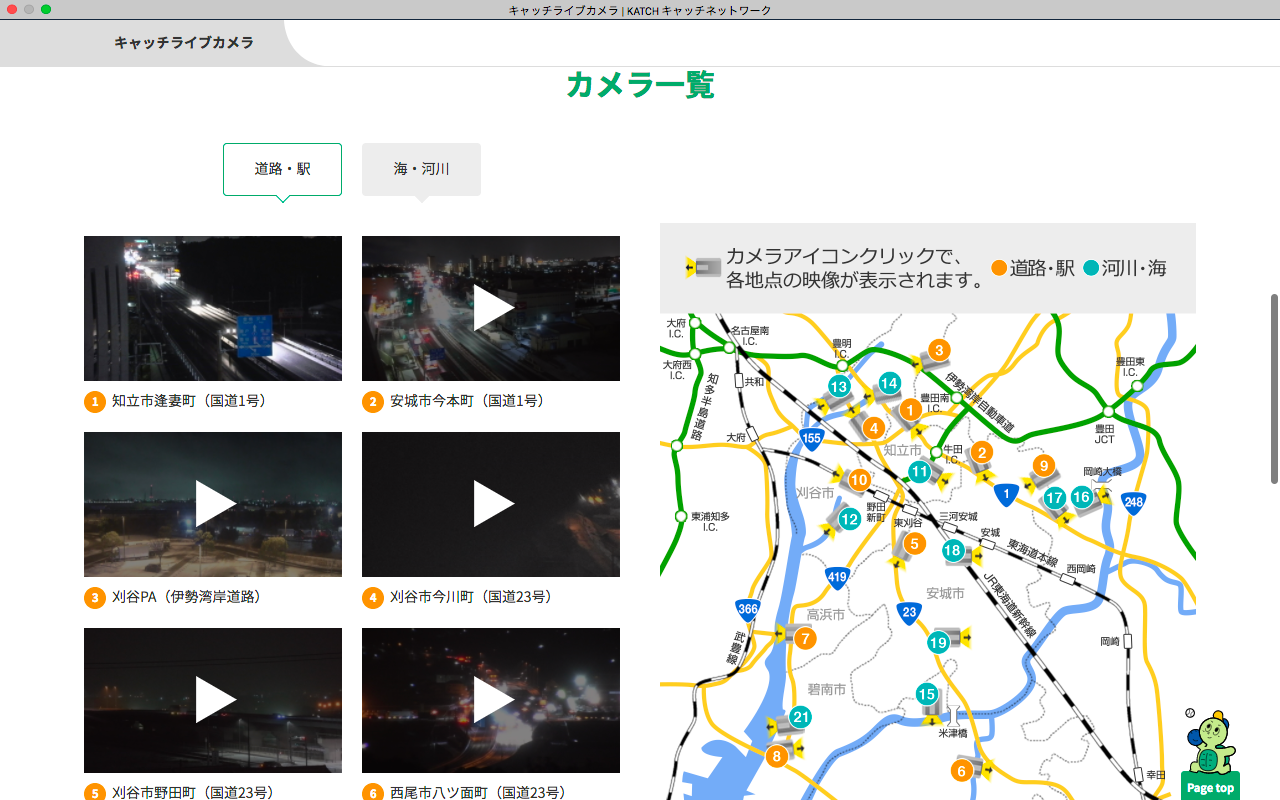Click the 西尾市八ツ面町（国道23号） caption

(x=479, y=792)
